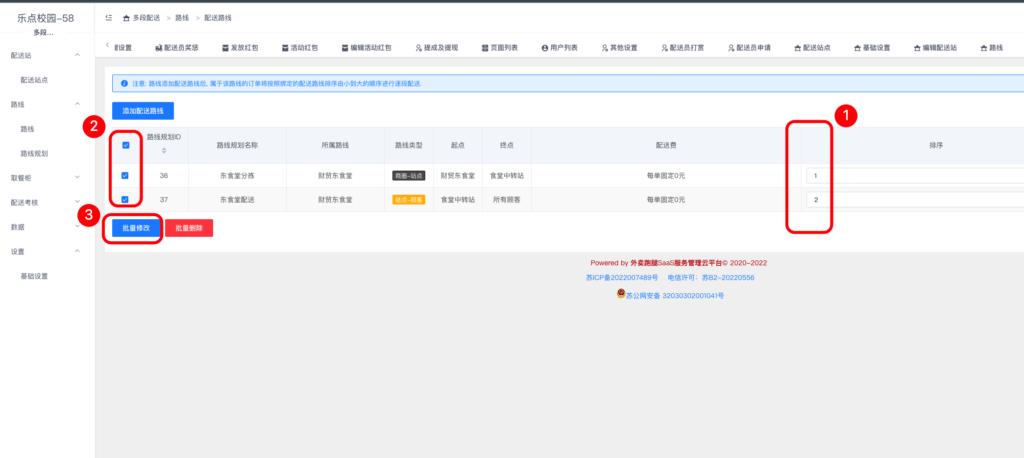Click the 用户列表 tab icon

tap(543, 48)
